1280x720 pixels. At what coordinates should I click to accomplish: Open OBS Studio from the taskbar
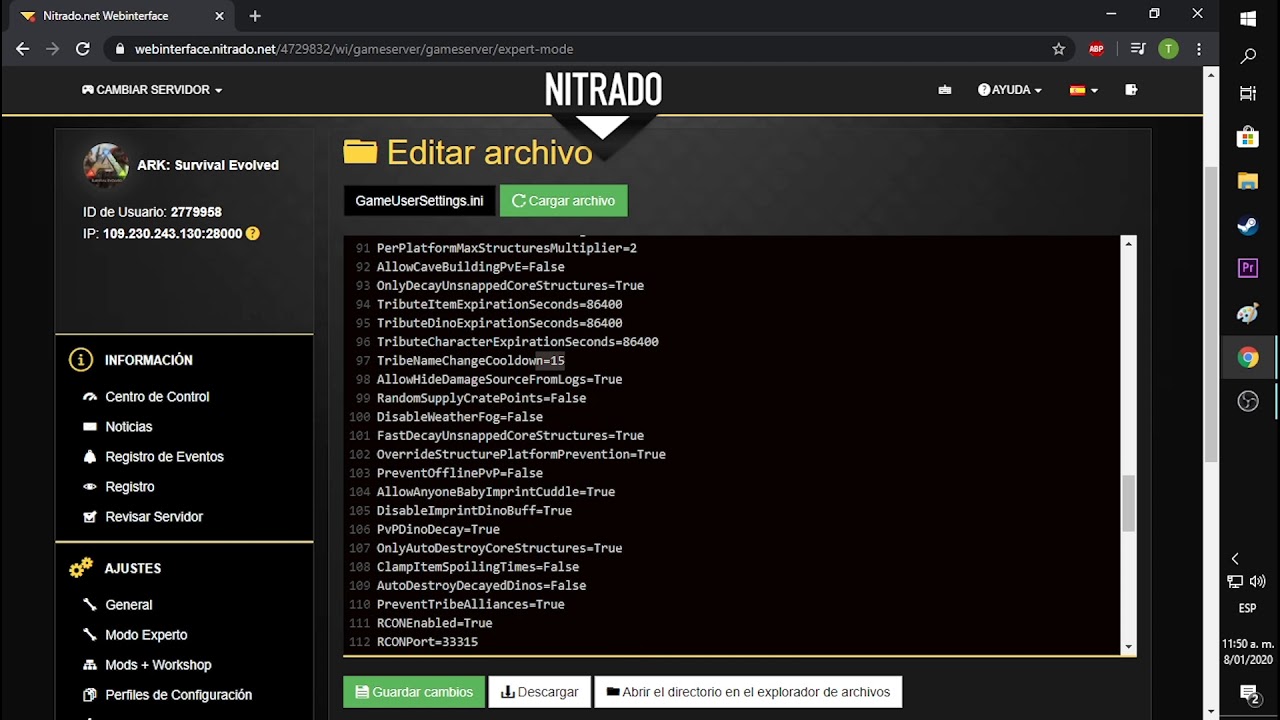pyautogui.click(x=1248, y=401)
